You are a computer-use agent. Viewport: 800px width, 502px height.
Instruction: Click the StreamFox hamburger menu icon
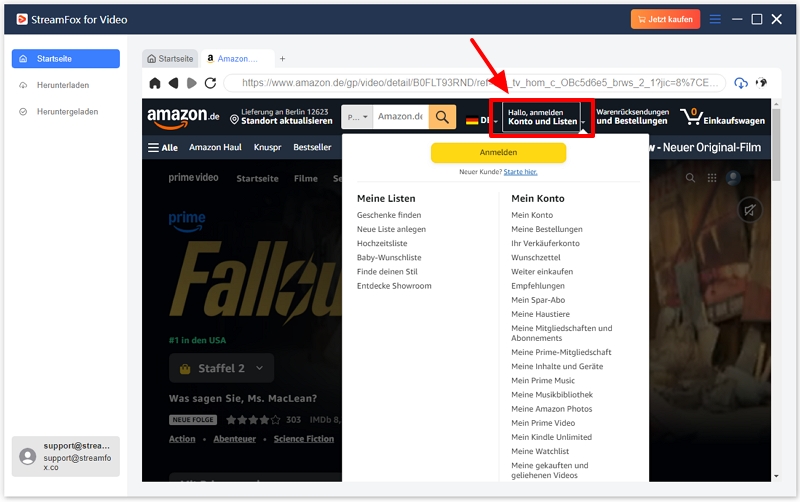(715, 19)
